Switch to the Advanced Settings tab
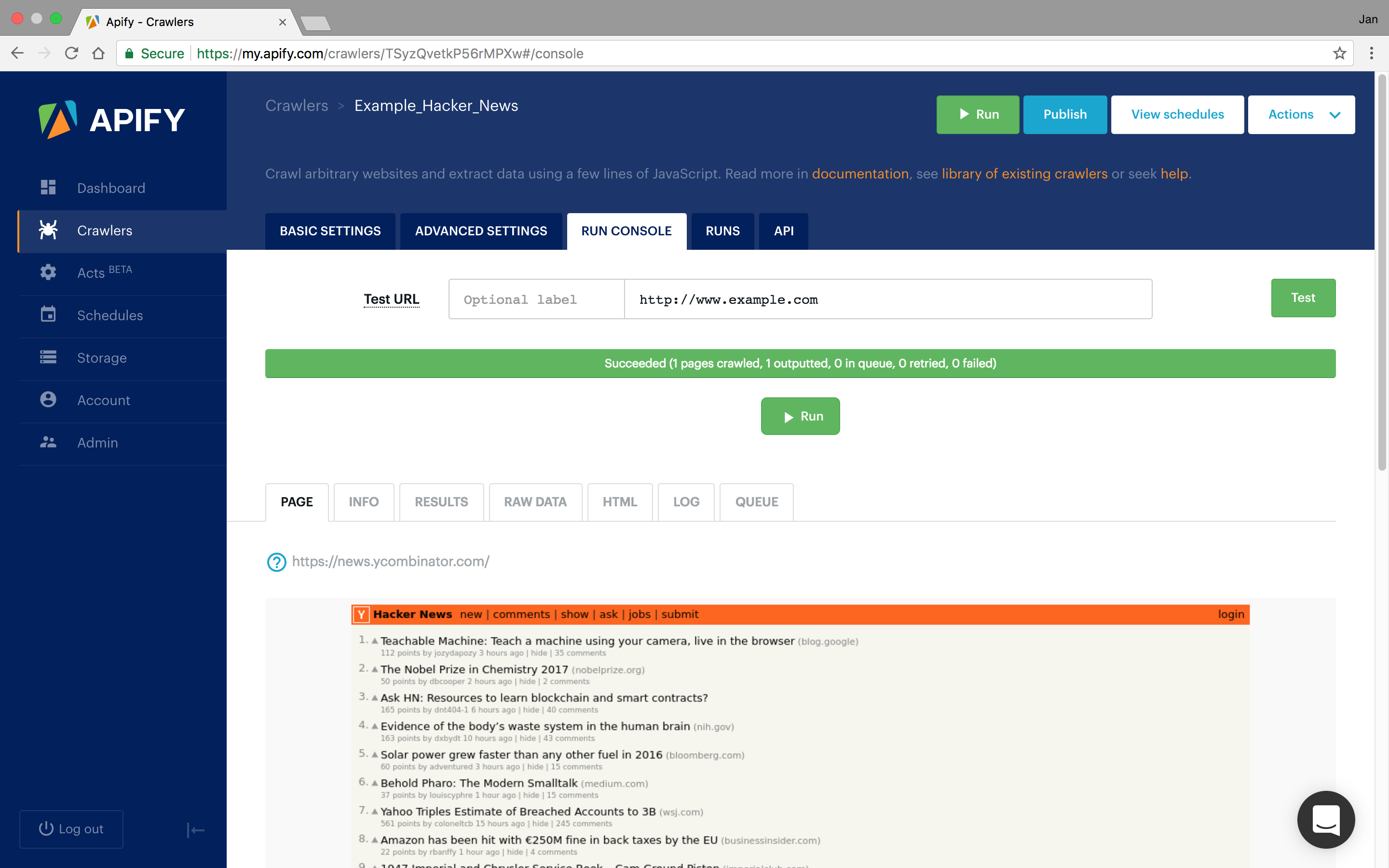 [481, 231]
